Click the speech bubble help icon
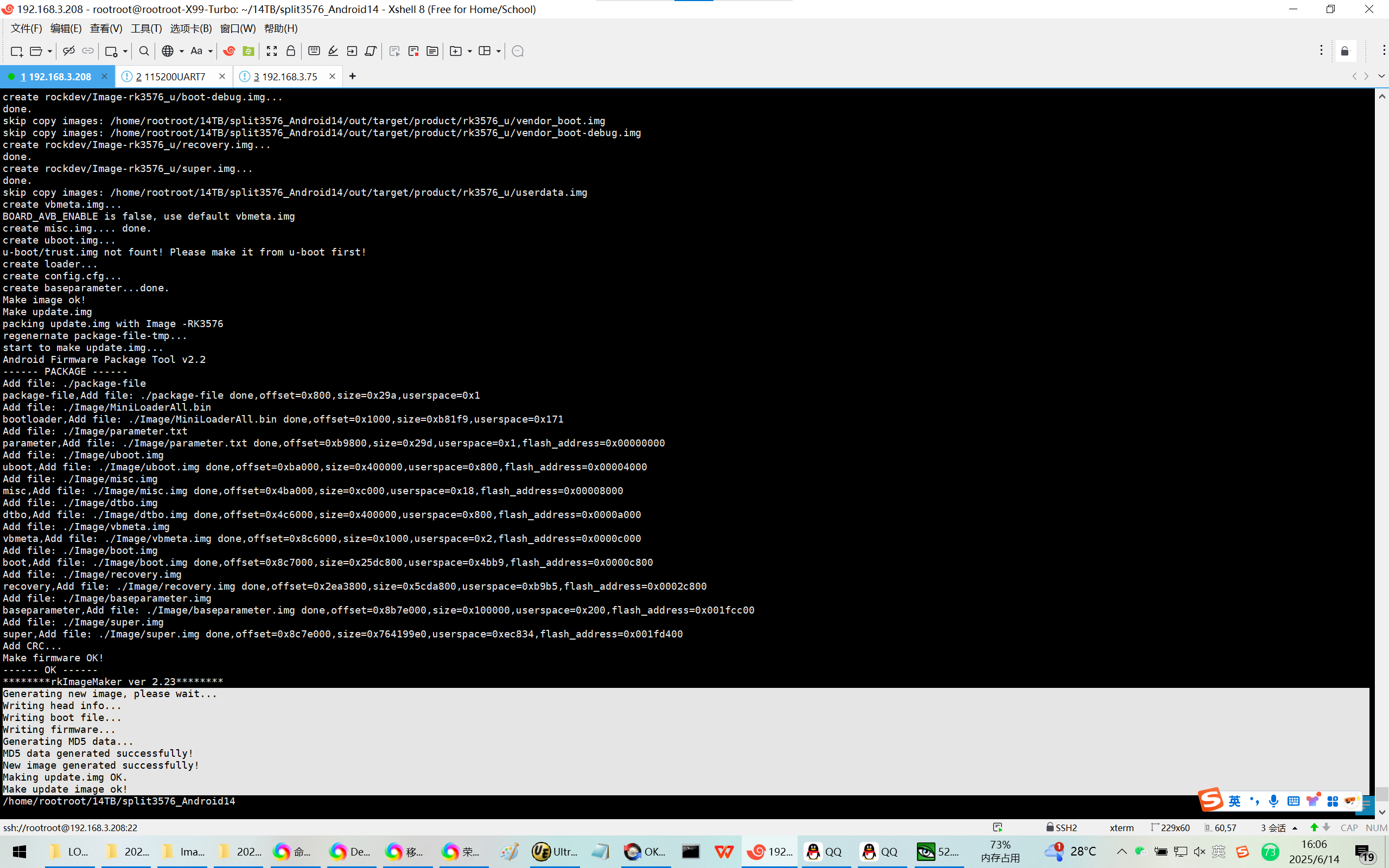The width and height of the screenshot is (1389, 868). [517, 51]
